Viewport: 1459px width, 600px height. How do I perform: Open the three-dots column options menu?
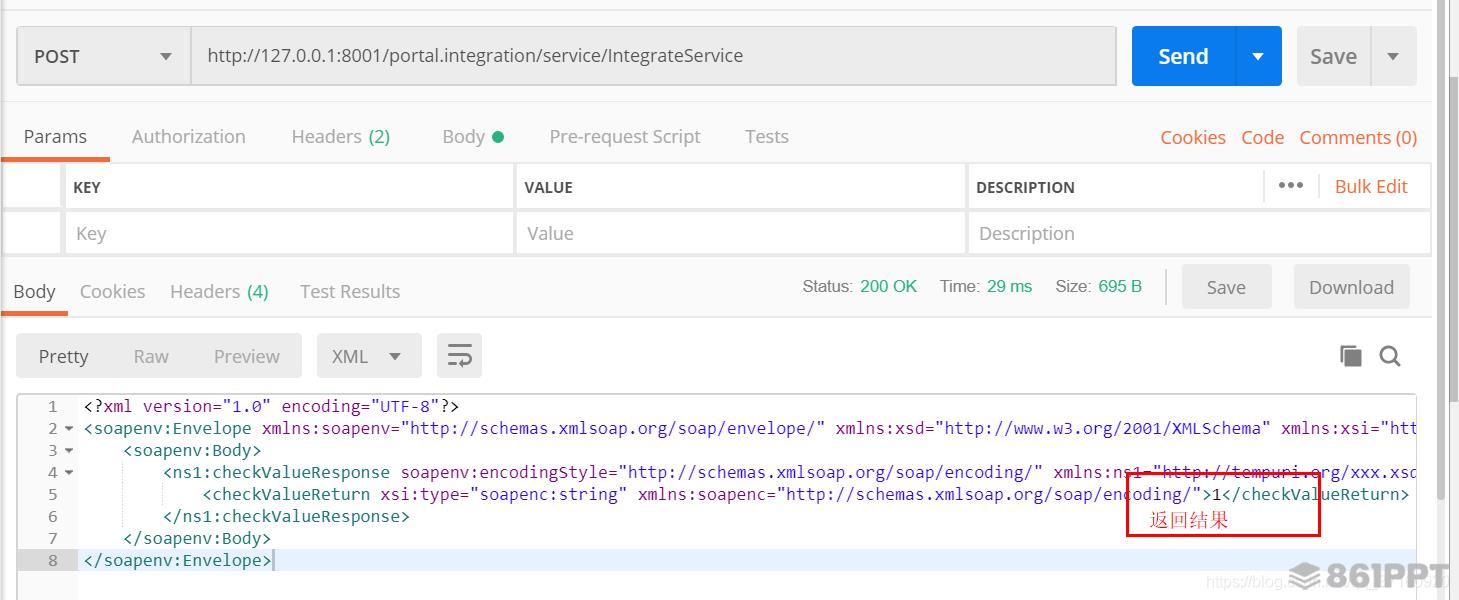pos(1291,186)
